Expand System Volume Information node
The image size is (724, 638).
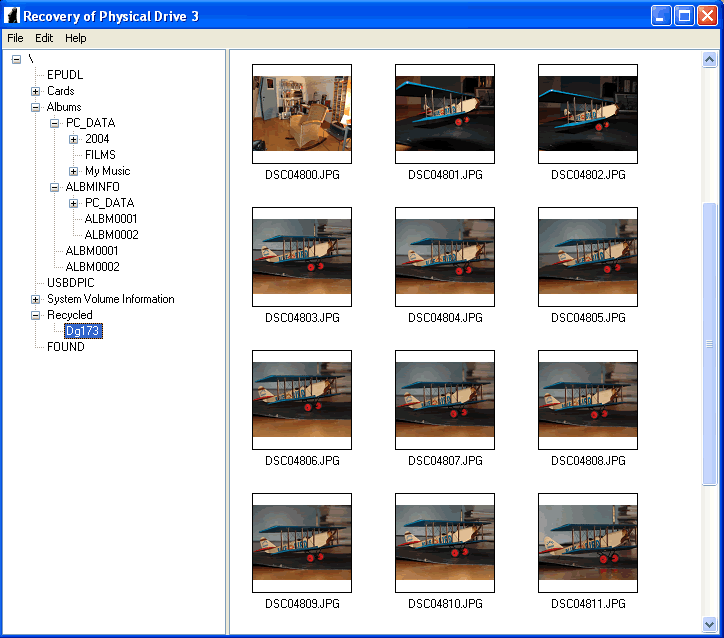[x=36, y=300]
